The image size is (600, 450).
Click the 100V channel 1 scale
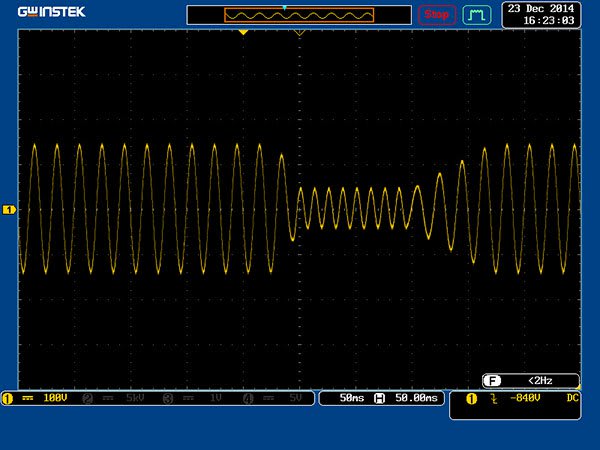(x=55, y=398)
